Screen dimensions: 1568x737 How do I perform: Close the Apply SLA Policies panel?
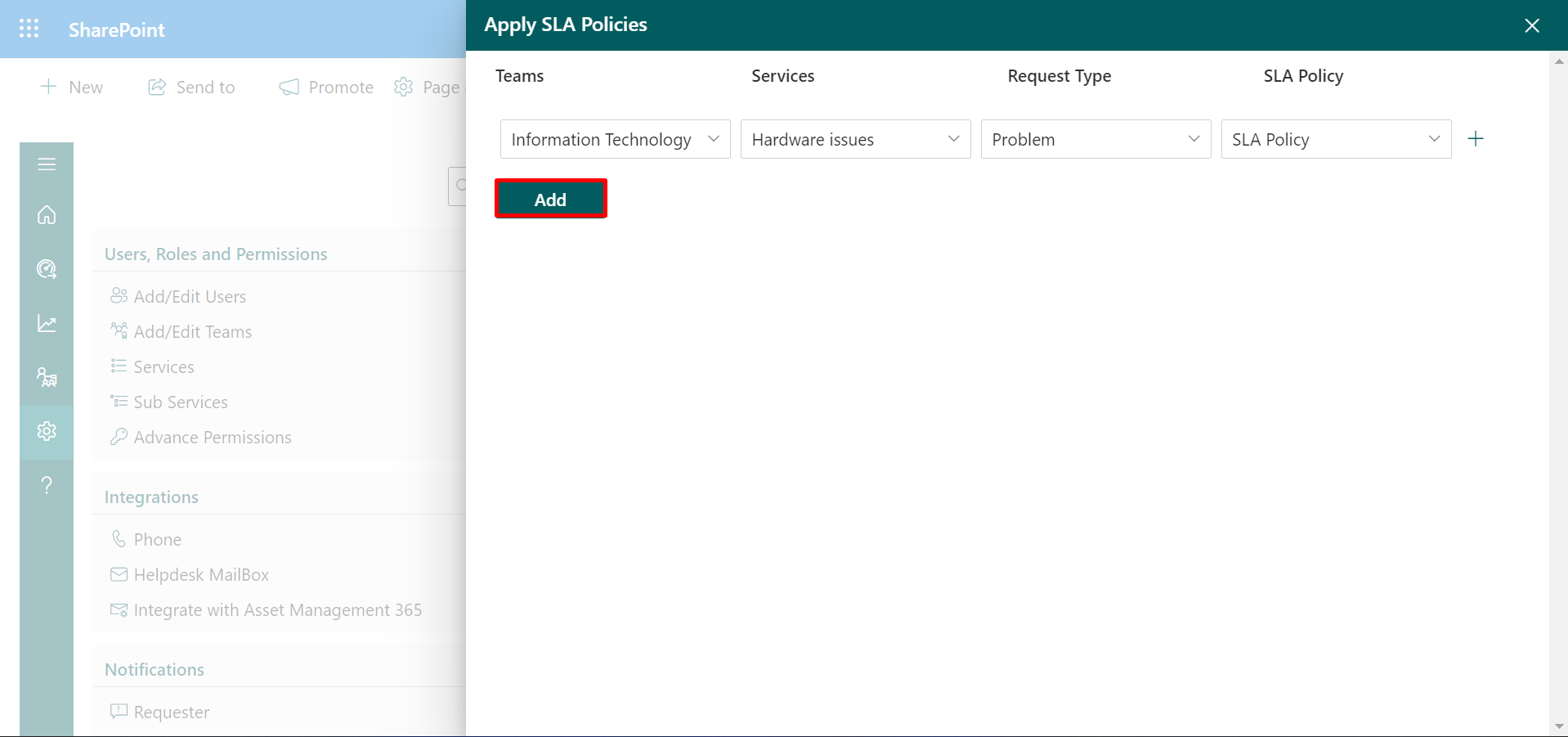pyautogui.click(x=1532, y=25)
